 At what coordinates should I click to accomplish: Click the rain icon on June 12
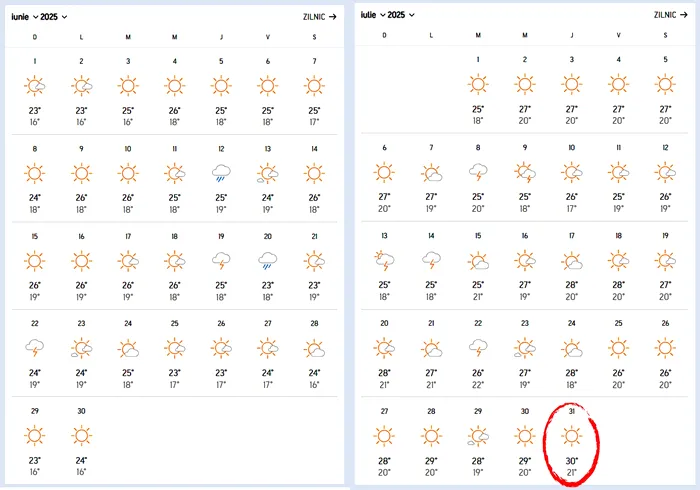pyautogui.click(x=221, y=174)
